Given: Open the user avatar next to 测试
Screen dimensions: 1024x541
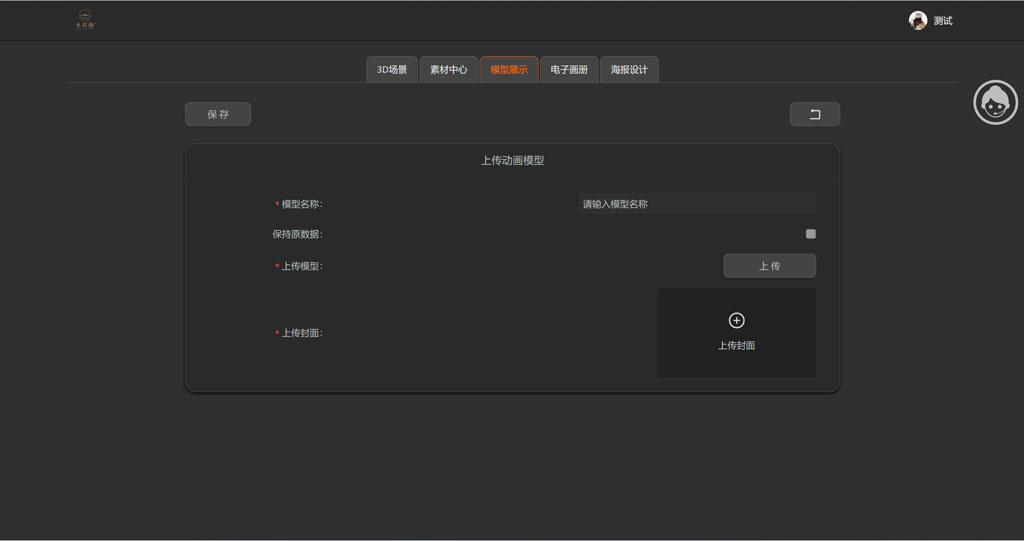Looking at the screenshot, I should pos(918,20).
